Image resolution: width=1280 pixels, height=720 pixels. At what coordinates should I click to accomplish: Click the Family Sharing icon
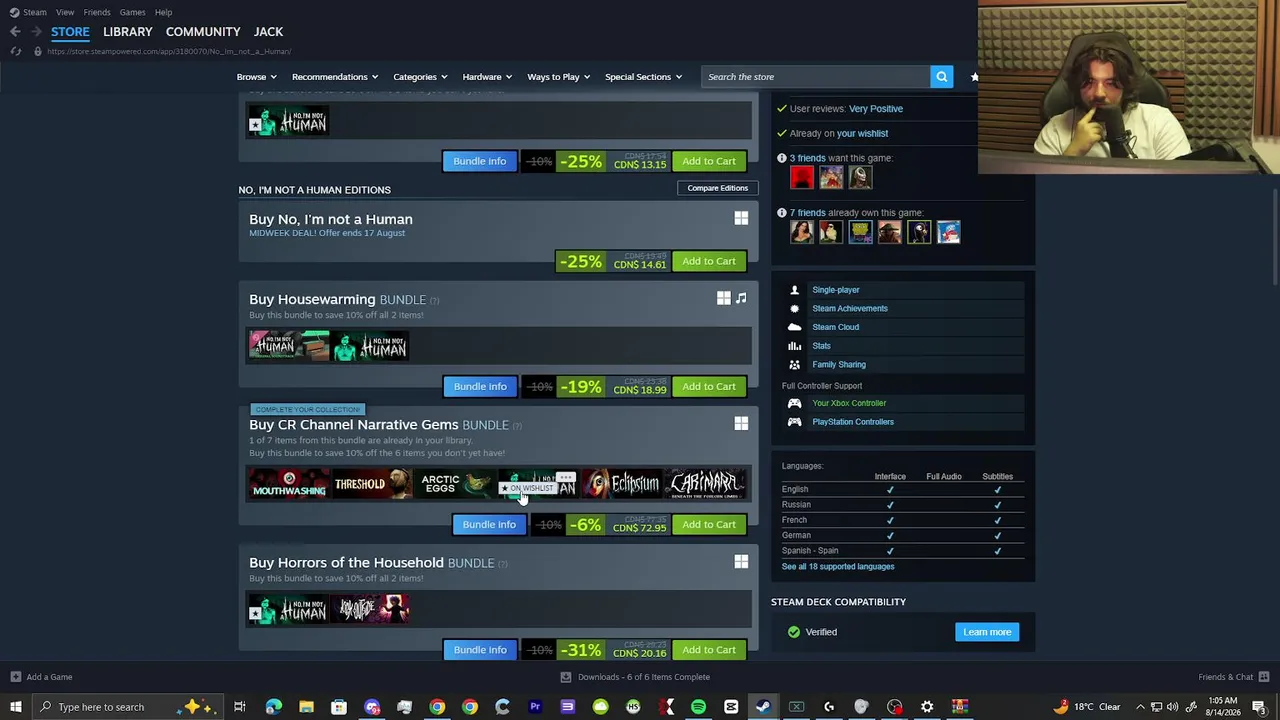click(x=795, y=365)
